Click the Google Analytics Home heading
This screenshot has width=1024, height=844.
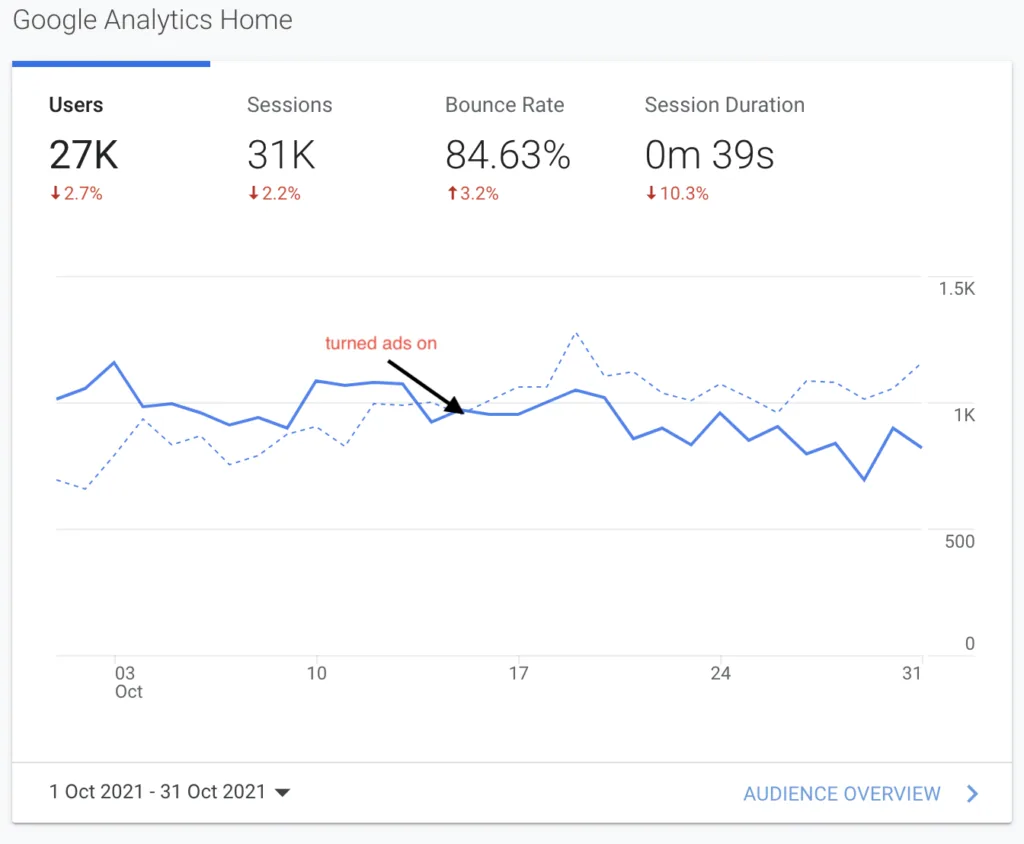click(153, 20)
